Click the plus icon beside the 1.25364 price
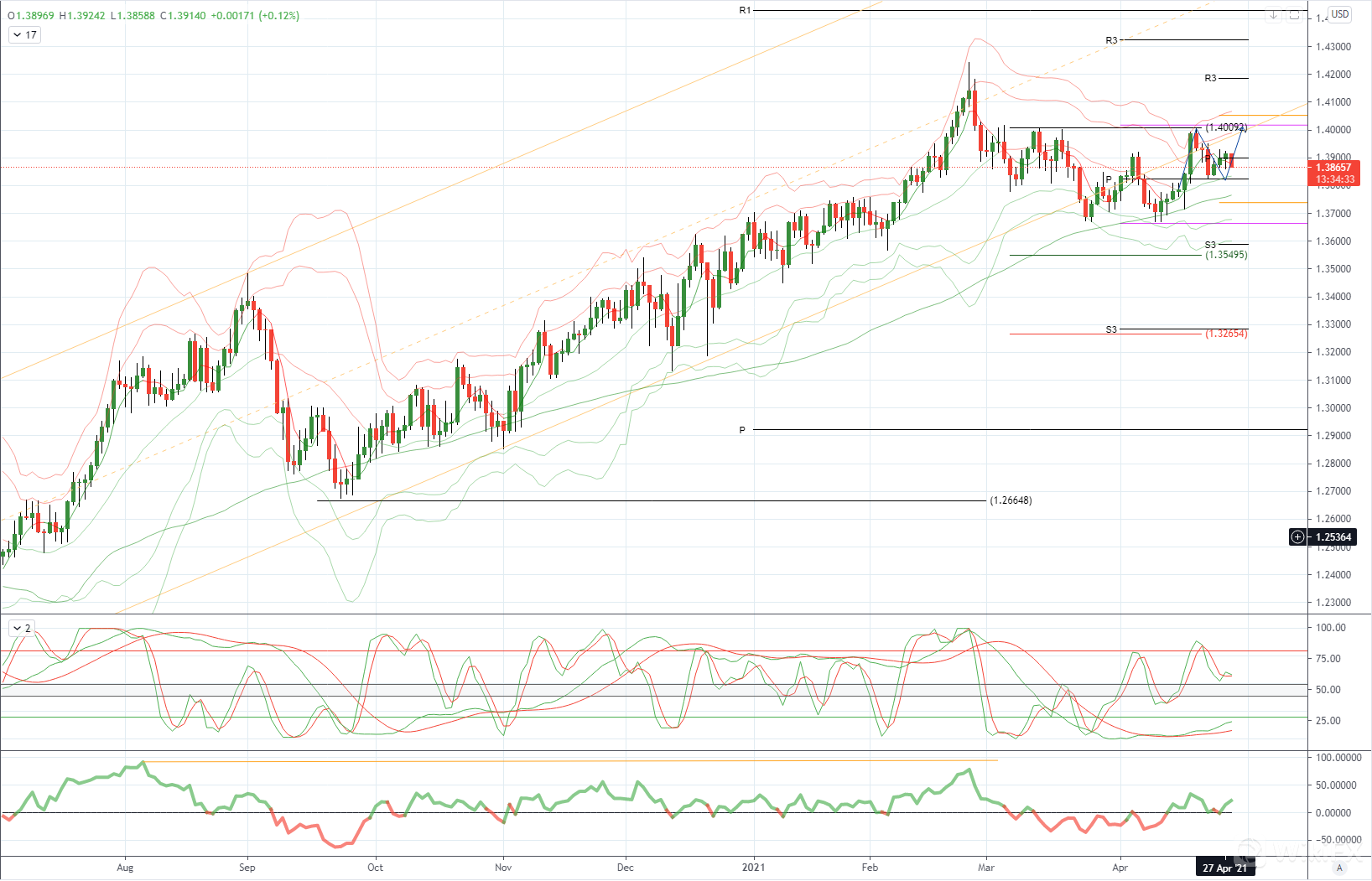Viewport: 1372px width, 881px height. pyautogui.click(x=1297, y=537)
